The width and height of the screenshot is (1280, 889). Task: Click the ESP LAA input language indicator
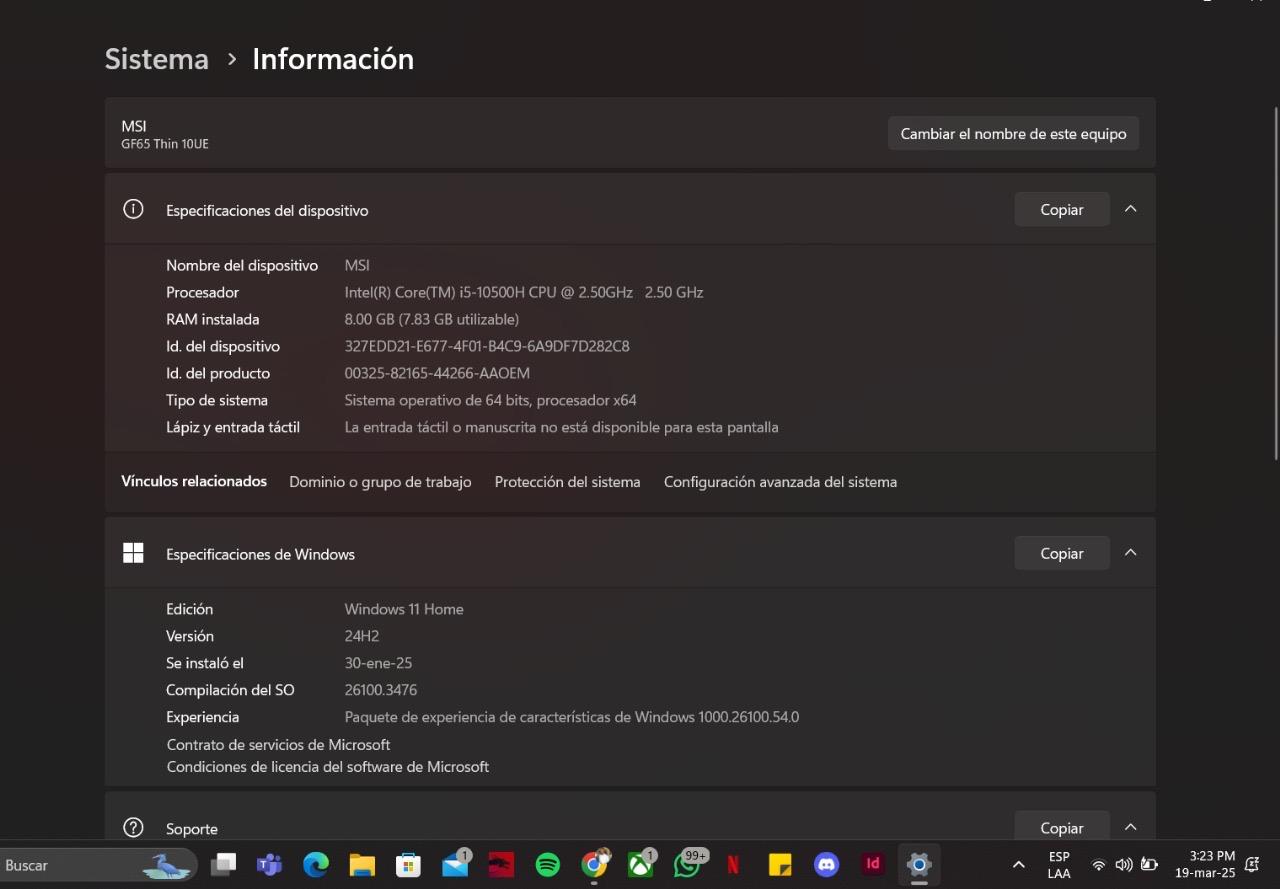pos(1059,865)
